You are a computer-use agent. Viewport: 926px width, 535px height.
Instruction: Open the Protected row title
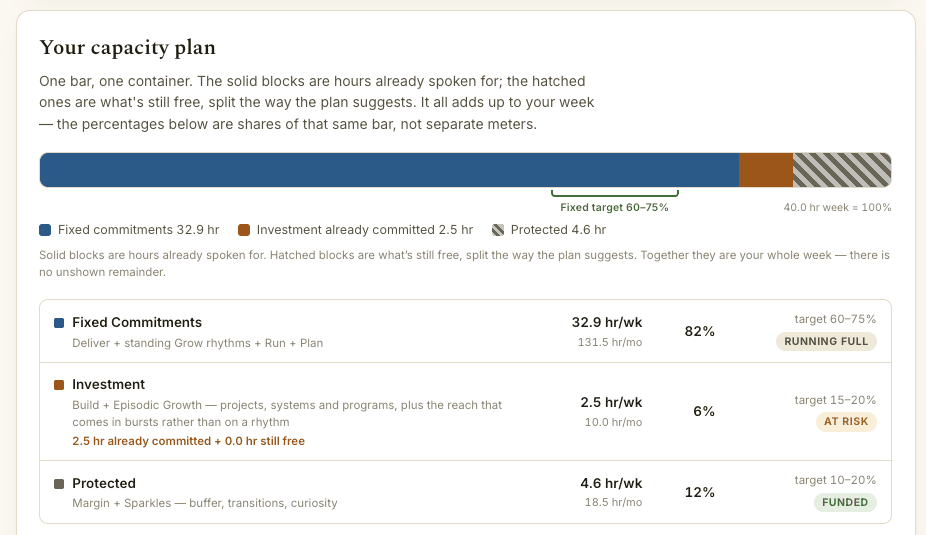point(104,484)
